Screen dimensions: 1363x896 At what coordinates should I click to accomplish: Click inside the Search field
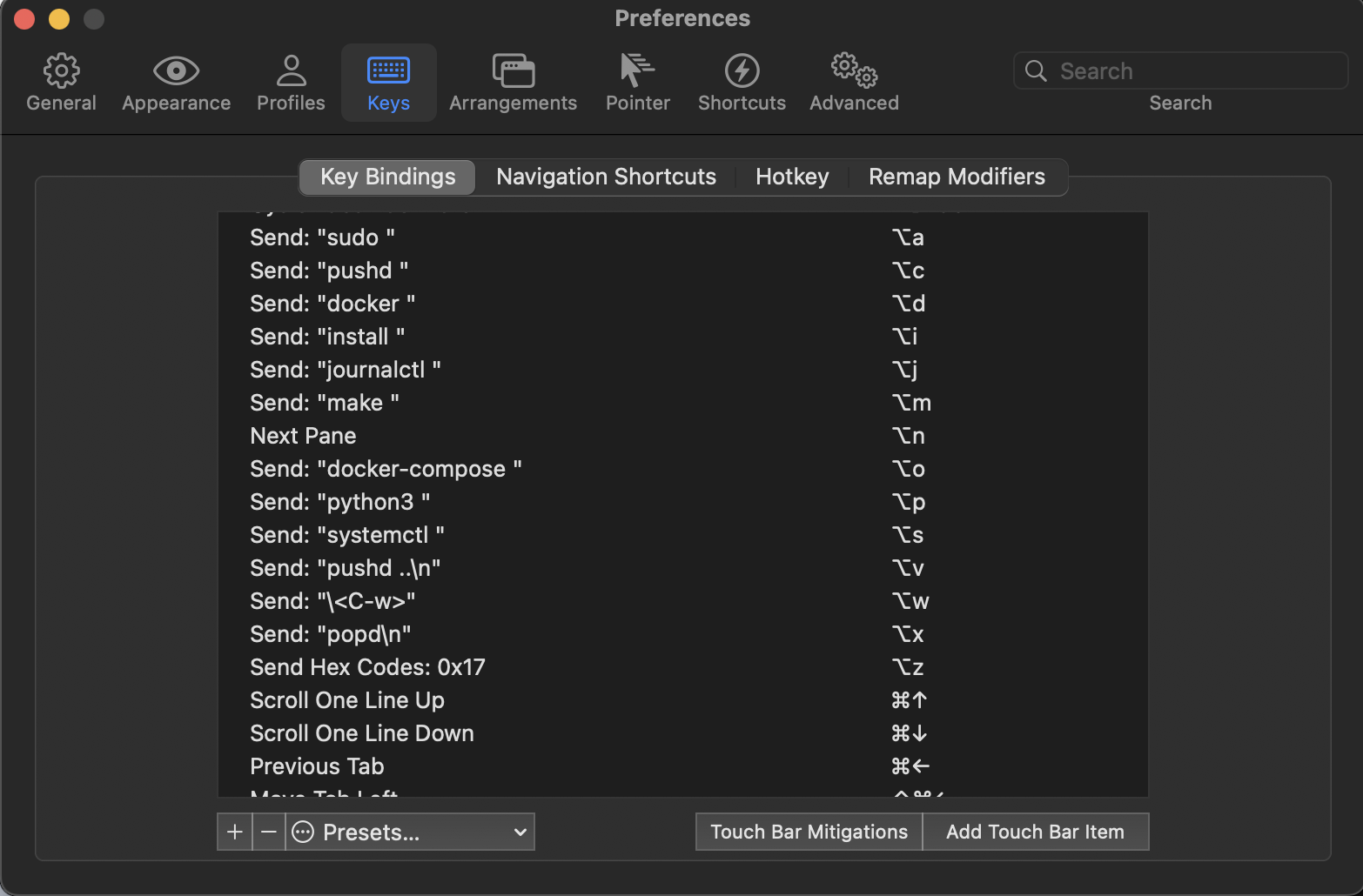coord(1180,70)
